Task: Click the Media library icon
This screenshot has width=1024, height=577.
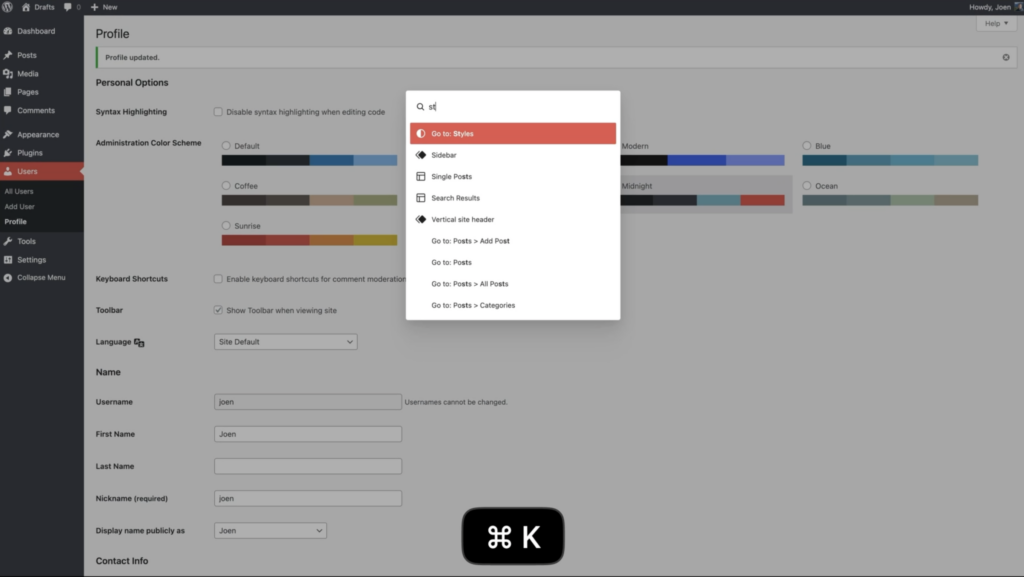Action: pos(8,74)
